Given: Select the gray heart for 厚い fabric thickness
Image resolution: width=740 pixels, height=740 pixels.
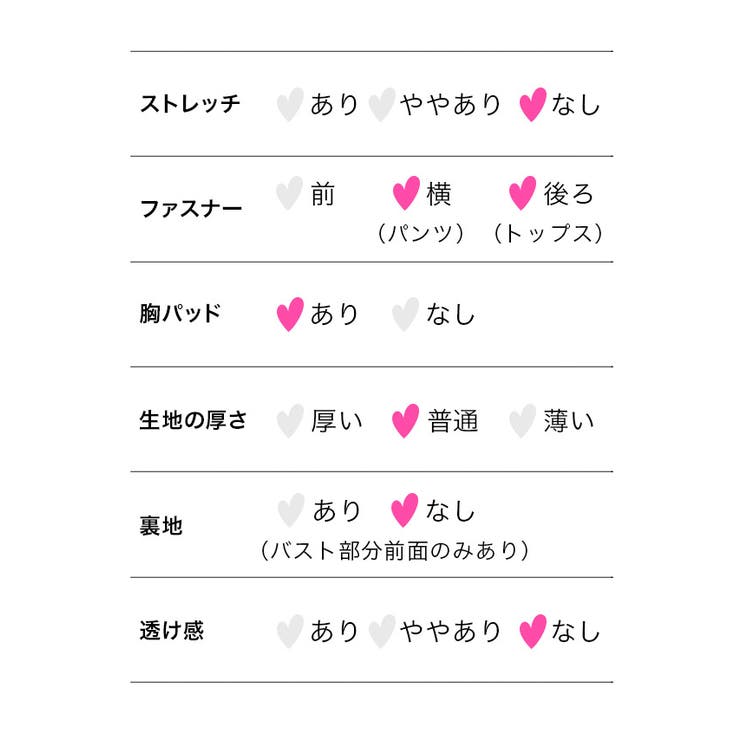Looking at the screenshot, I should tap(290, 421).
